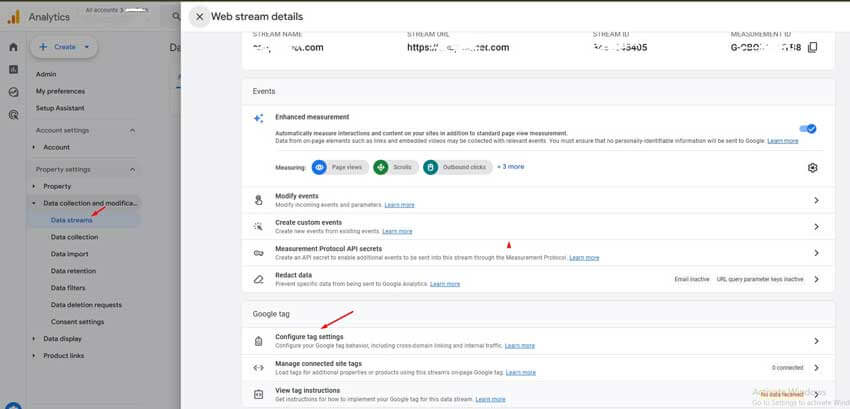Click the Scrolls chip
This screenshot has width=850, height=409.
coord(396,168)
